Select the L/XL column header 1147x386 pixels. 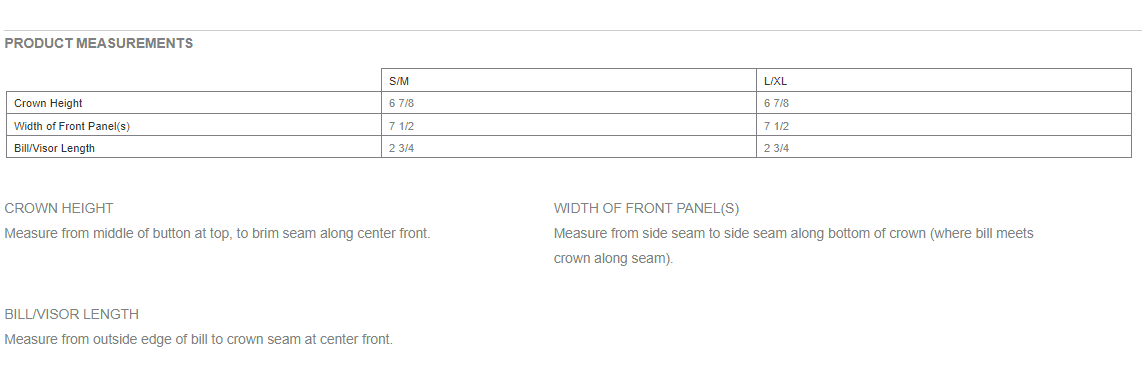775,80
